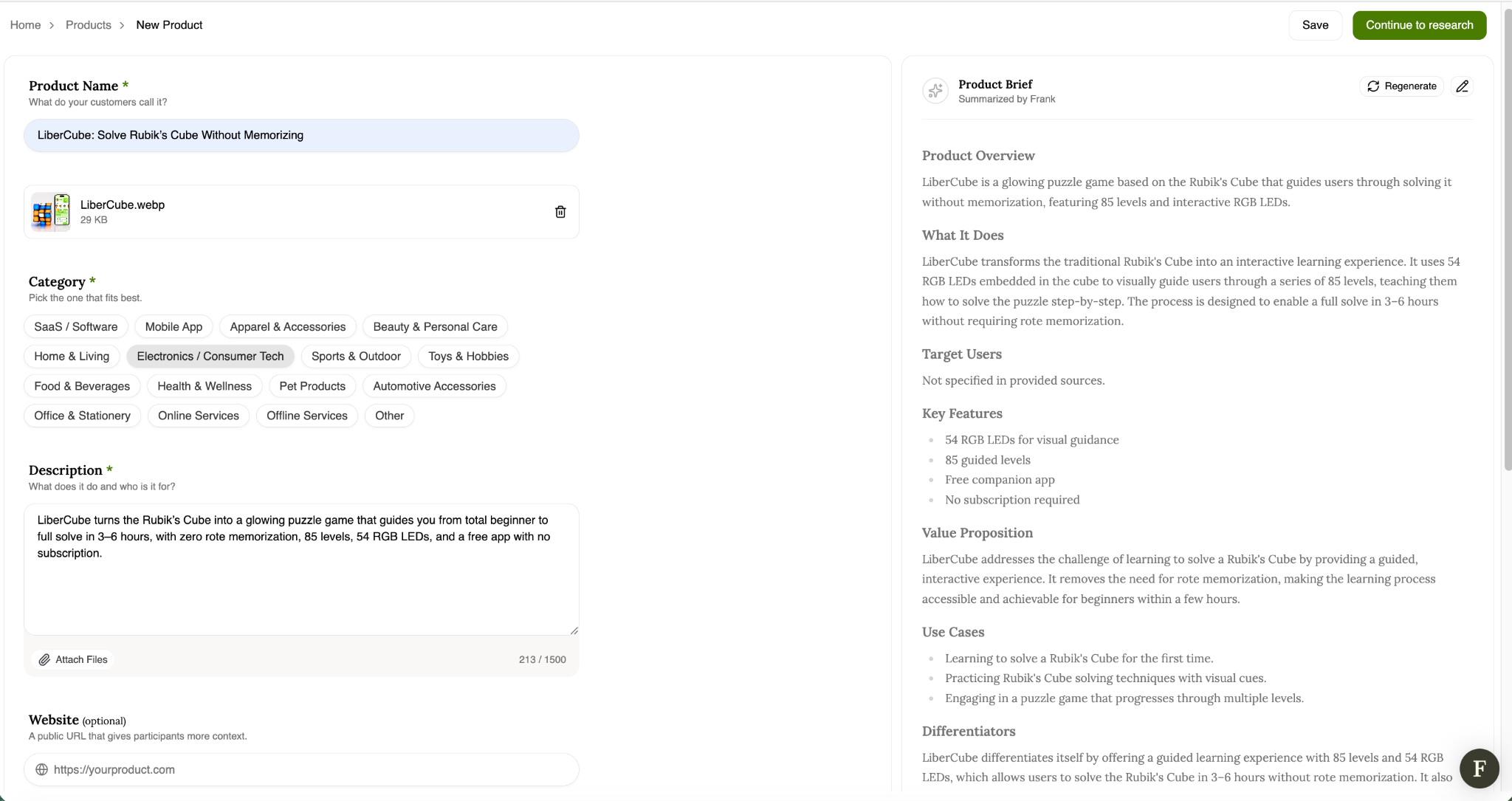Viewport: 1512px width, 801px height.
Task: Select the Other category chip
Action: 389,415
